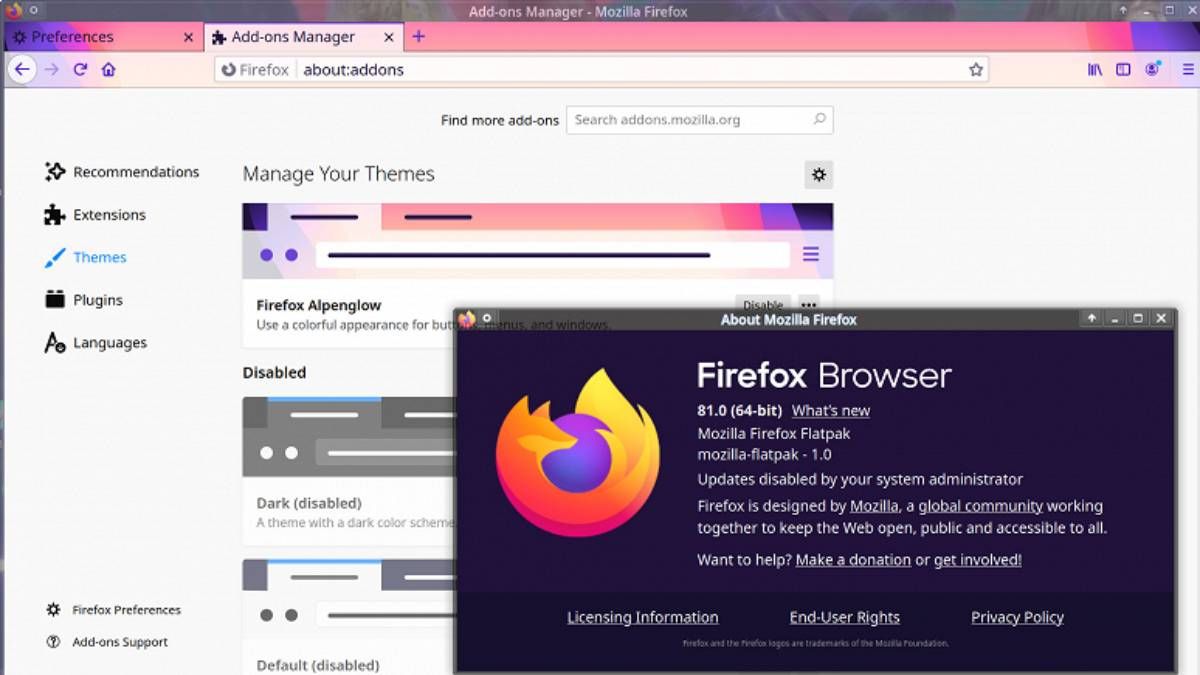Reload the current page
The width and height of the screenshot is (1200, 675).
pos(79,70)
